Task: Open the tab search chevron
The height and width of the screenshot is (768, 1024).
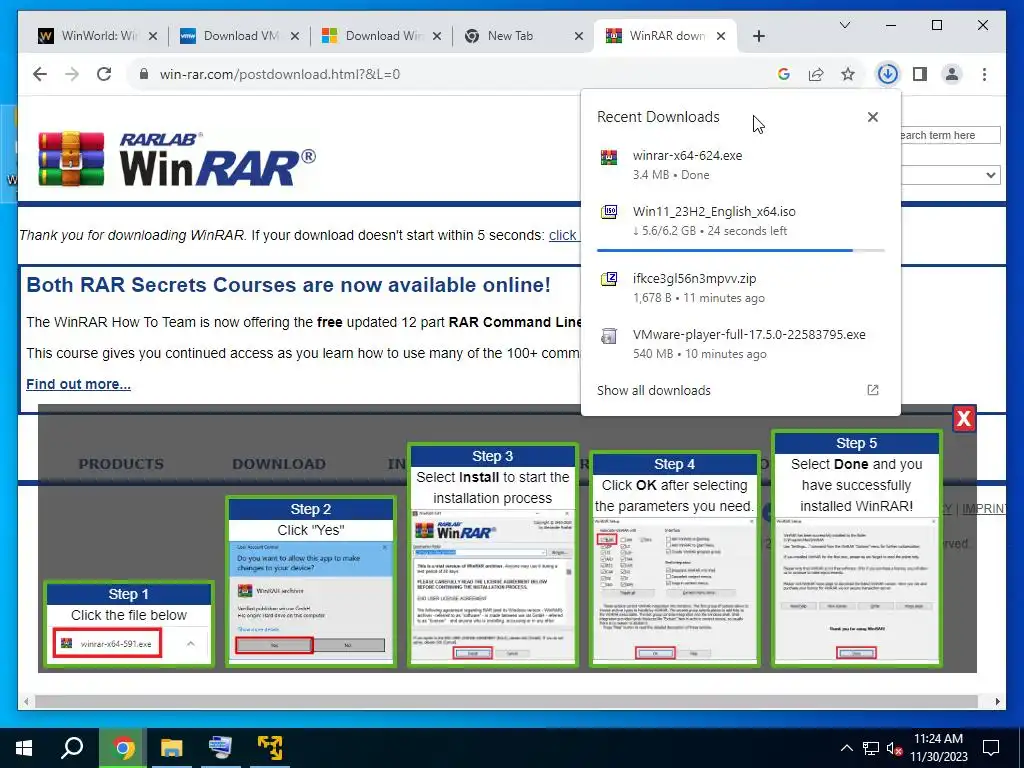Action: click(x=844, y=25)
